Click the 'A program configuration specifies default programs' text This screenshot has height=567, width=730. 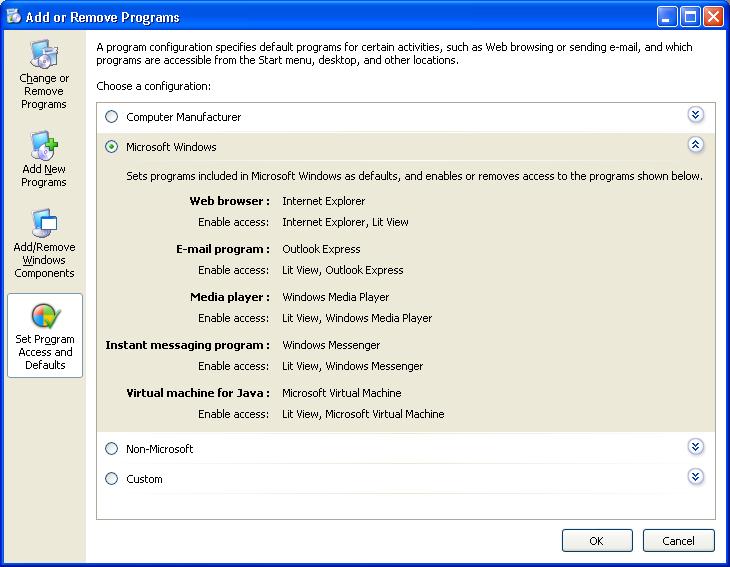pyautogui.click(x=394, y=54)
